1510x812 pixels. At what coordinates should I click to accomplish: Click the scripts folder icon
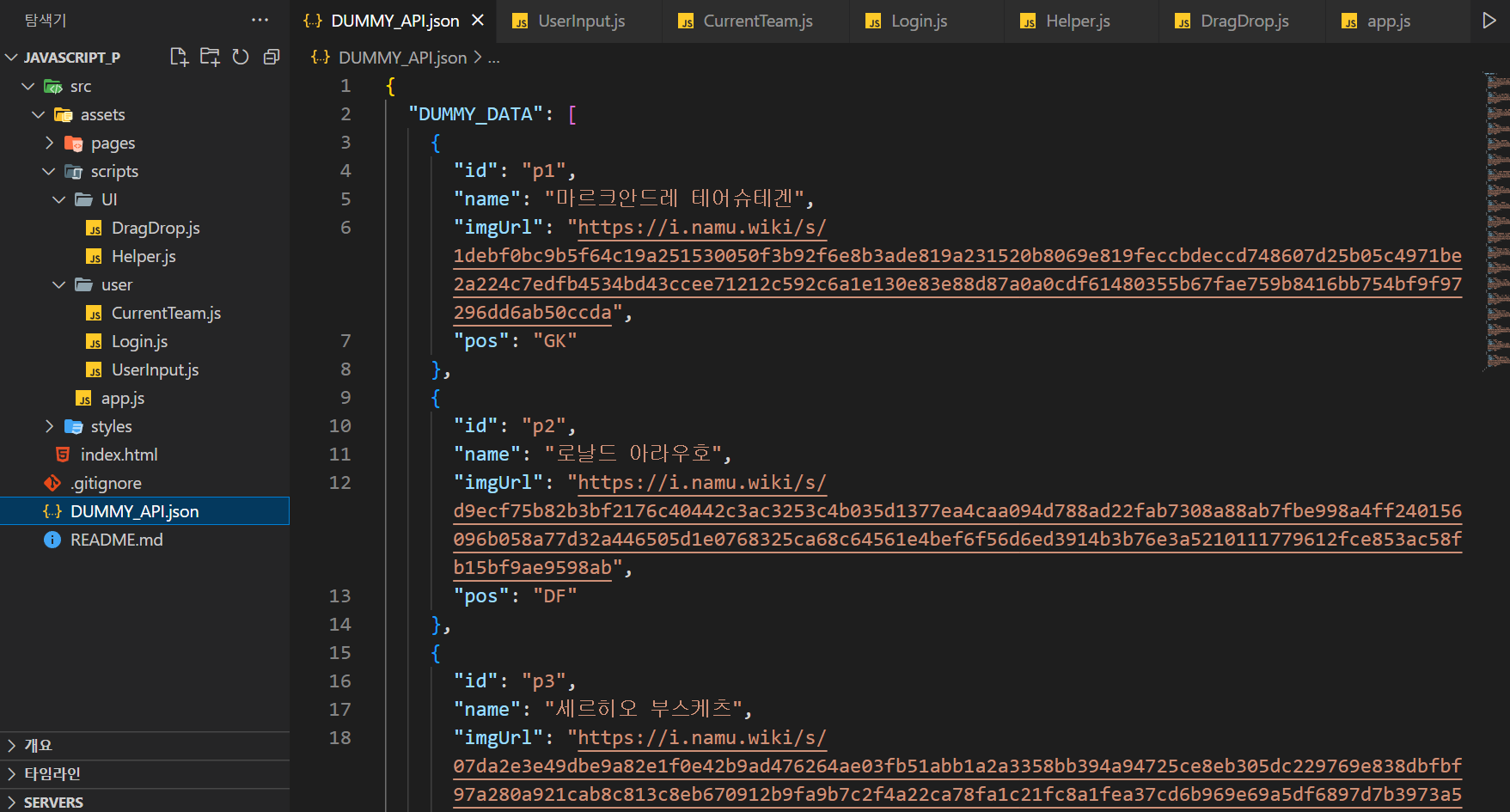tap(74, 172)
